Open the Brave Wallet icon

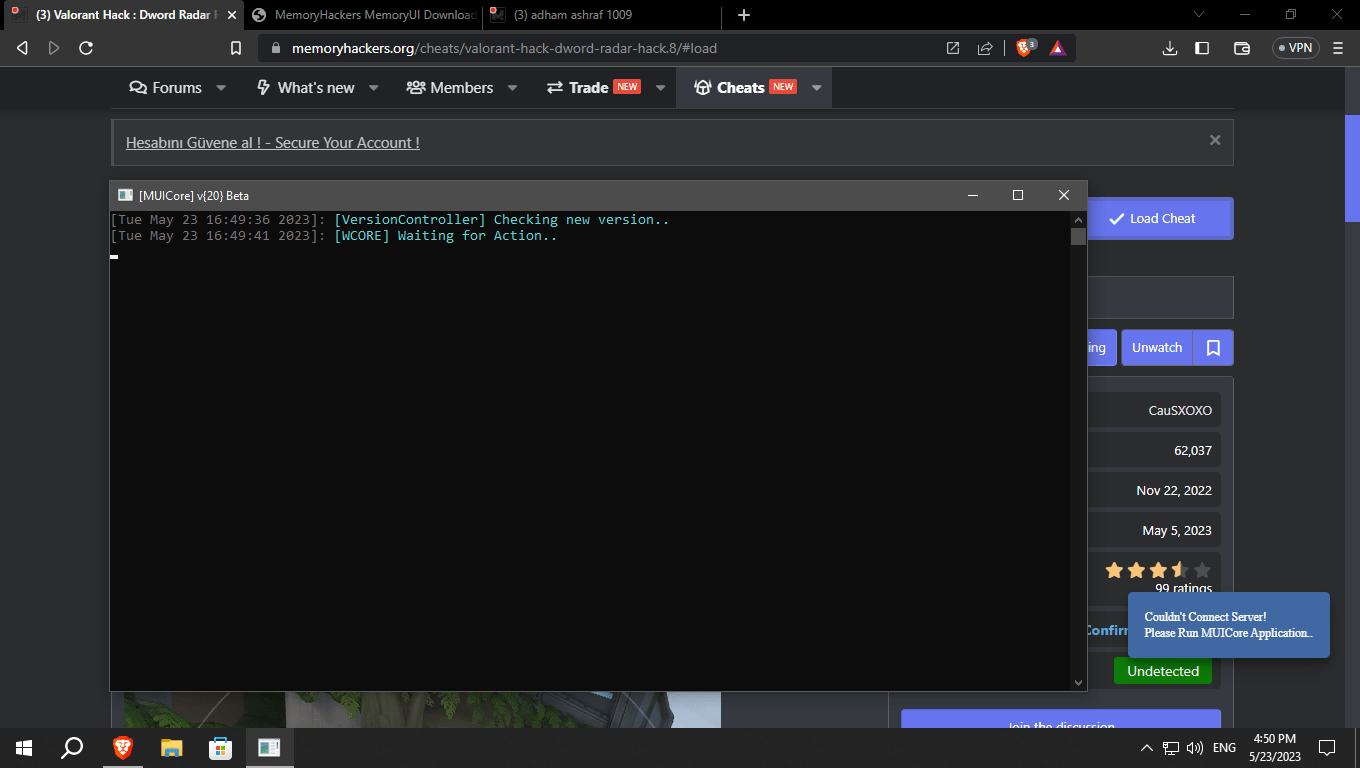pyautogui.click(x=1242, y=48)
